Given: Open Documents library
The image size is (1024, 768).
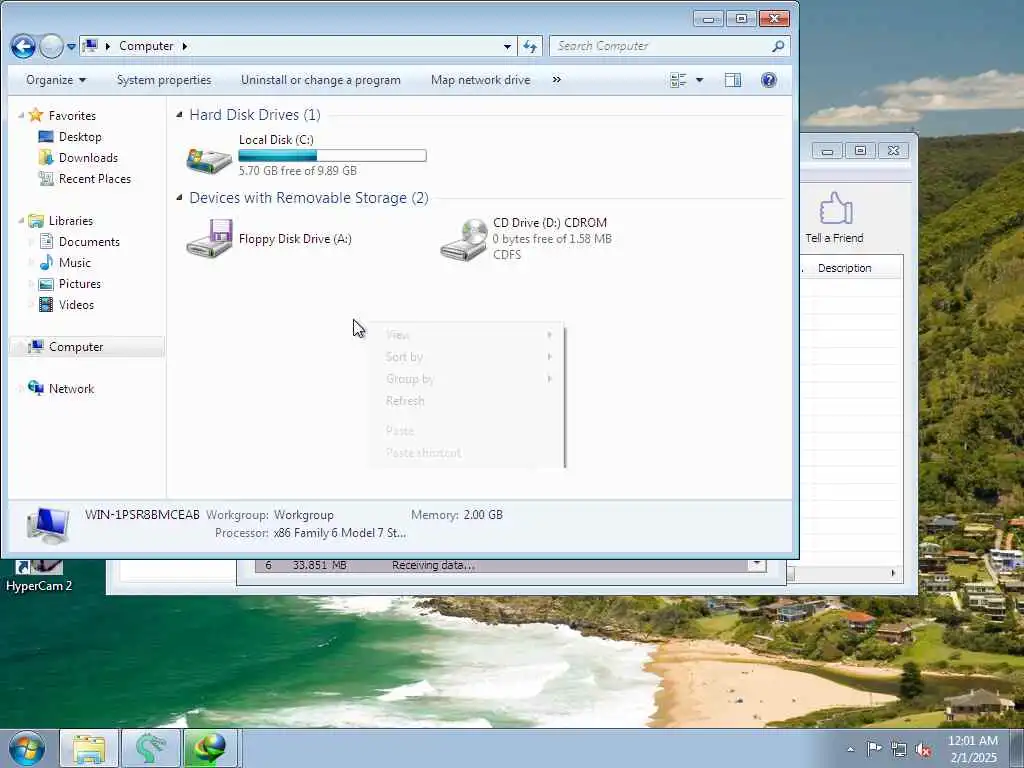Looking at the screenshot, I should [89, 242].
